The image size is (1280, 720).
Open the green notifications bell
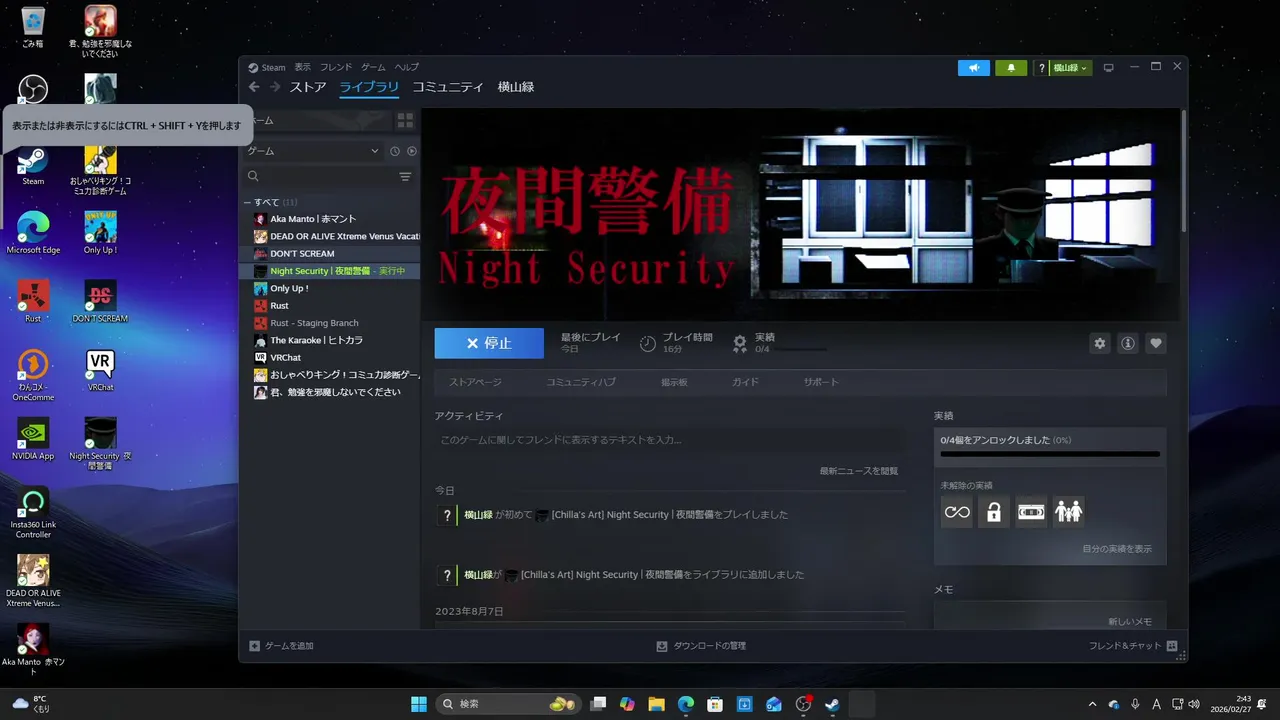(x=1011, y=68)
